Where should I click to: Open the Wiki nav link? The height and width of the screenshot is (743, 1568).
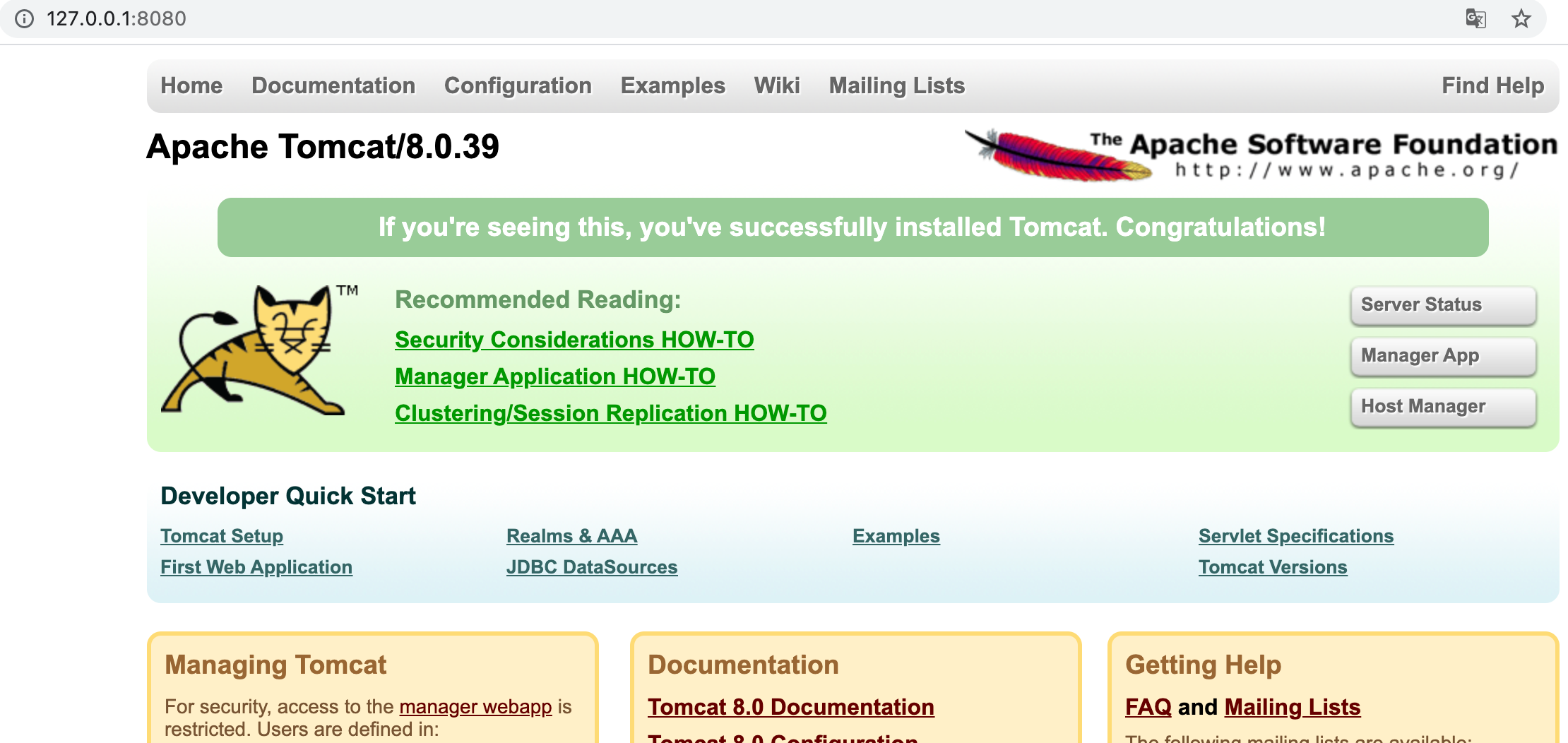click(777, 85)
